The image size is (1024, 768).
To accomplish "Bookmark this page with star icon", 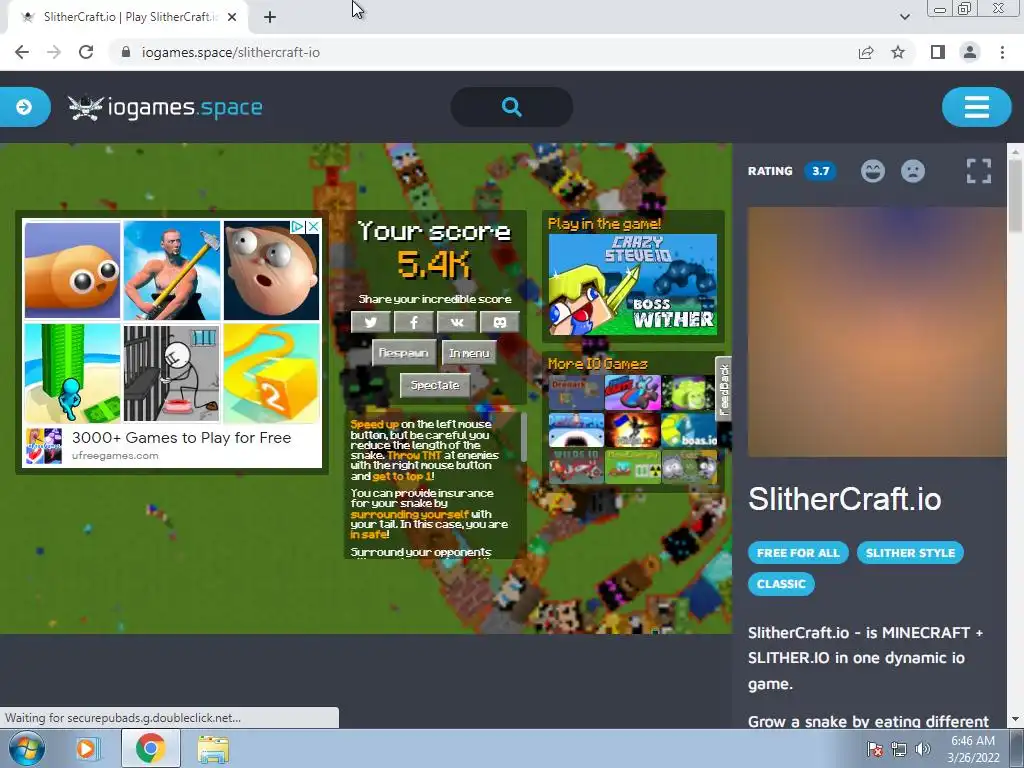I will click(x=898, y=52).
